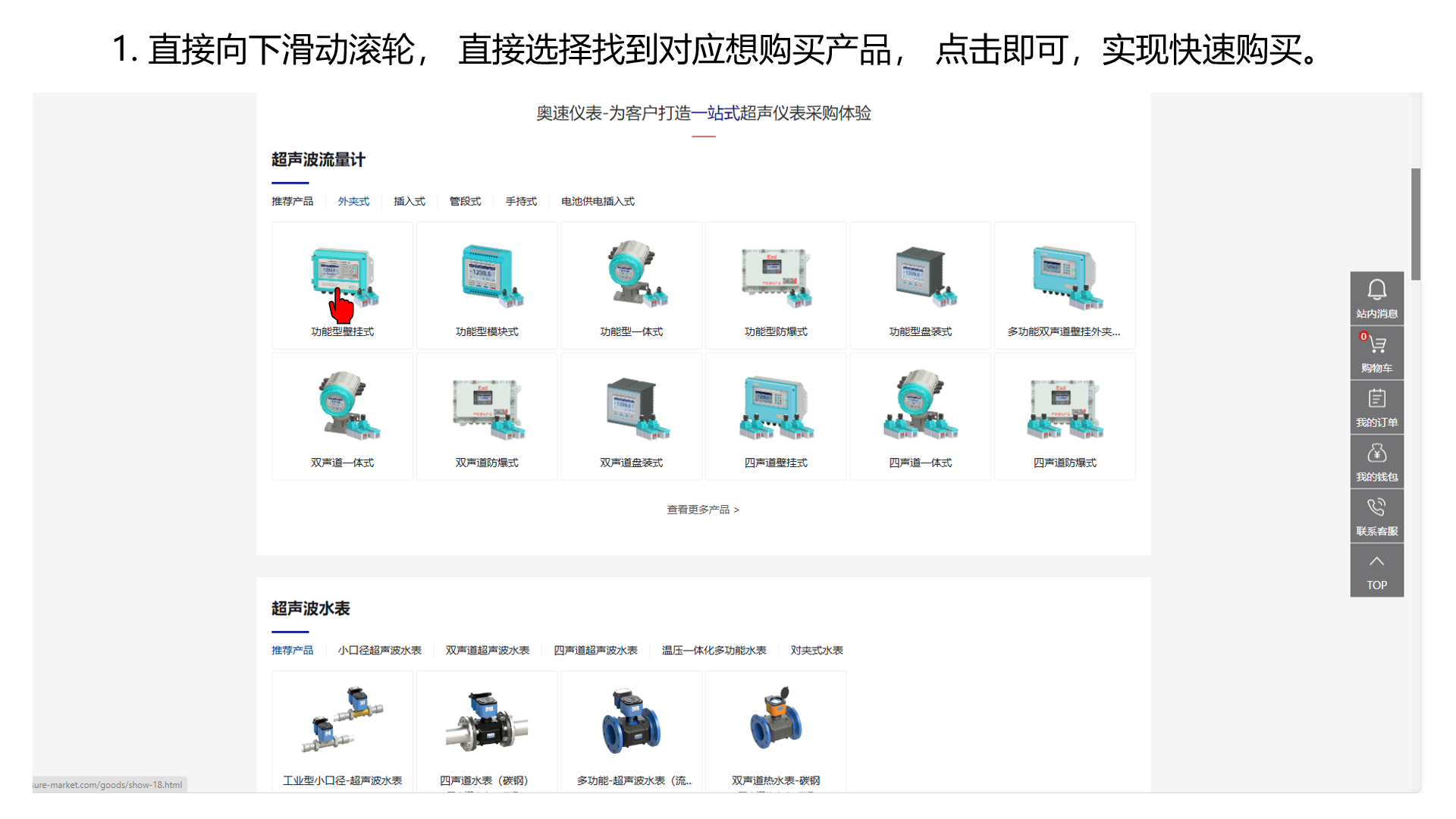The width and height of the screenshot is (1456, 819).
Task: Open the 功能型防爆式 product image
Action: (776, 278)
